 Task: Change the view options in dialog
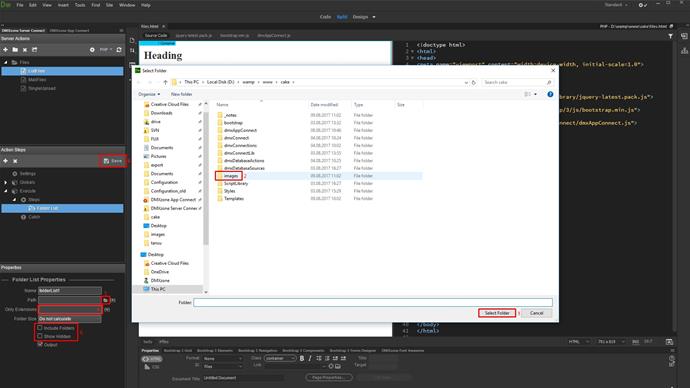coord(530,94)
